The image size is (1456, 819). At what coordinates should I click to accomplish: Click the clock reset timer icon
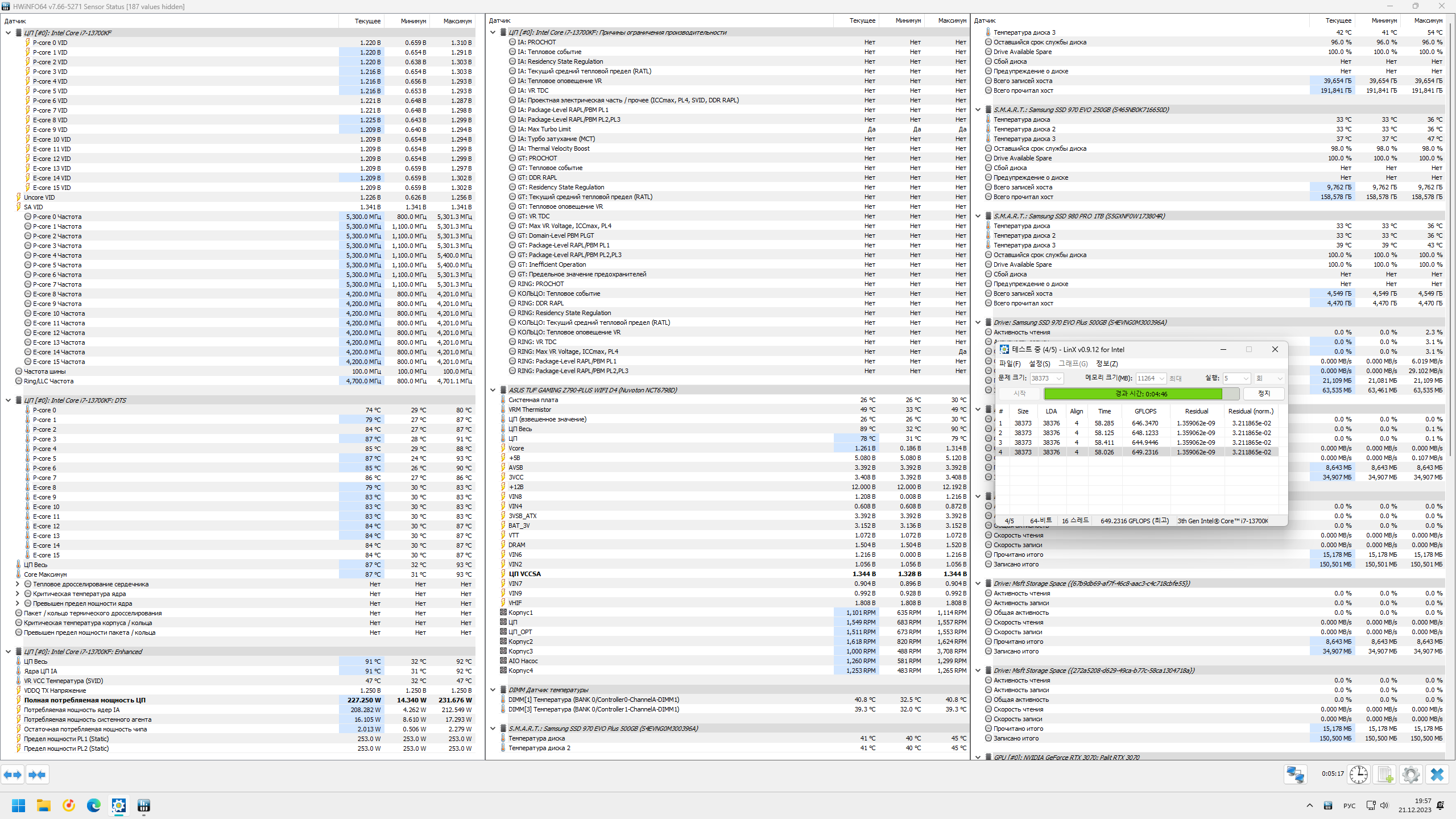(1359, 775)
